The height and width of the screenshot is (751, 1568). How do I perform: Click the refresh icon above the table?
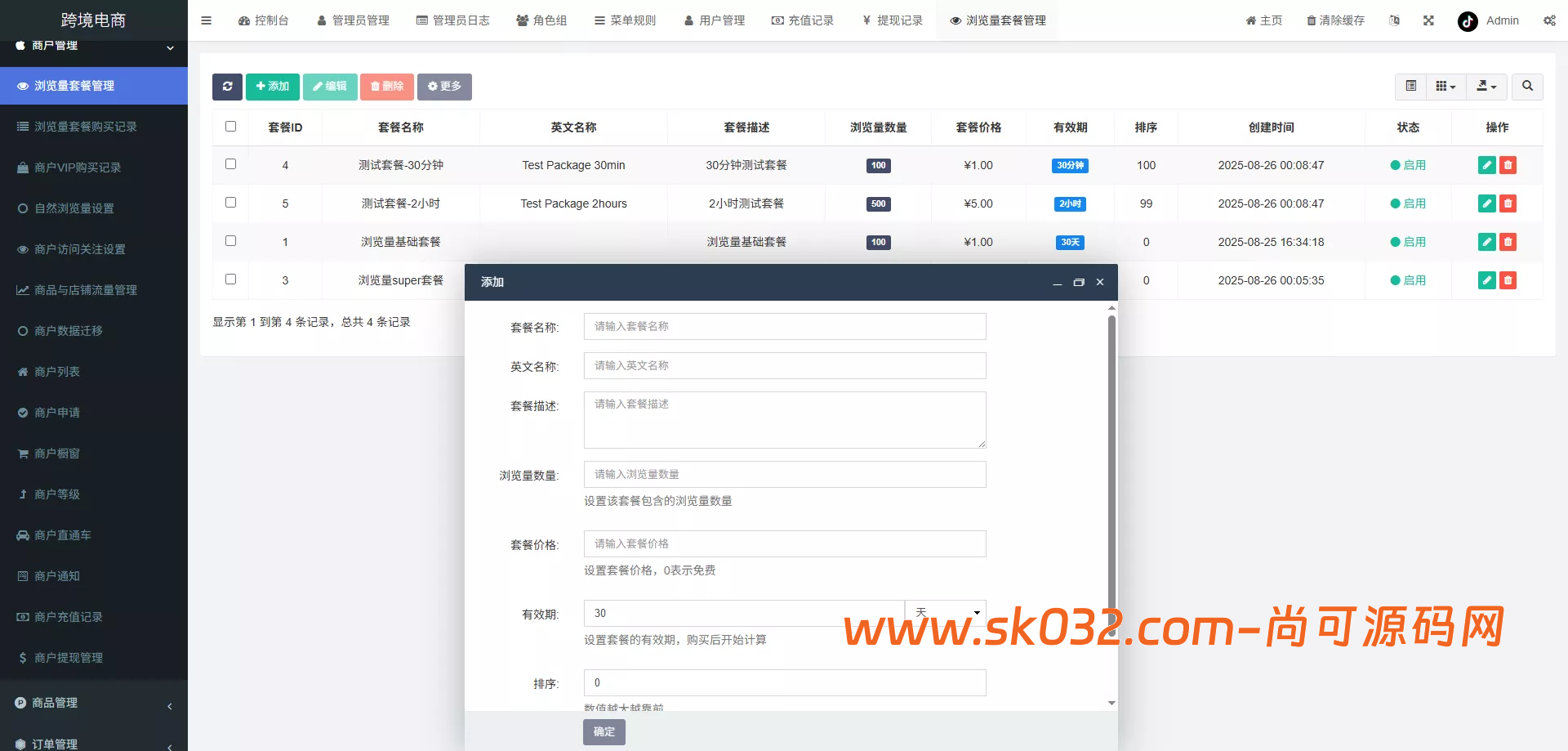coord(227,87)
